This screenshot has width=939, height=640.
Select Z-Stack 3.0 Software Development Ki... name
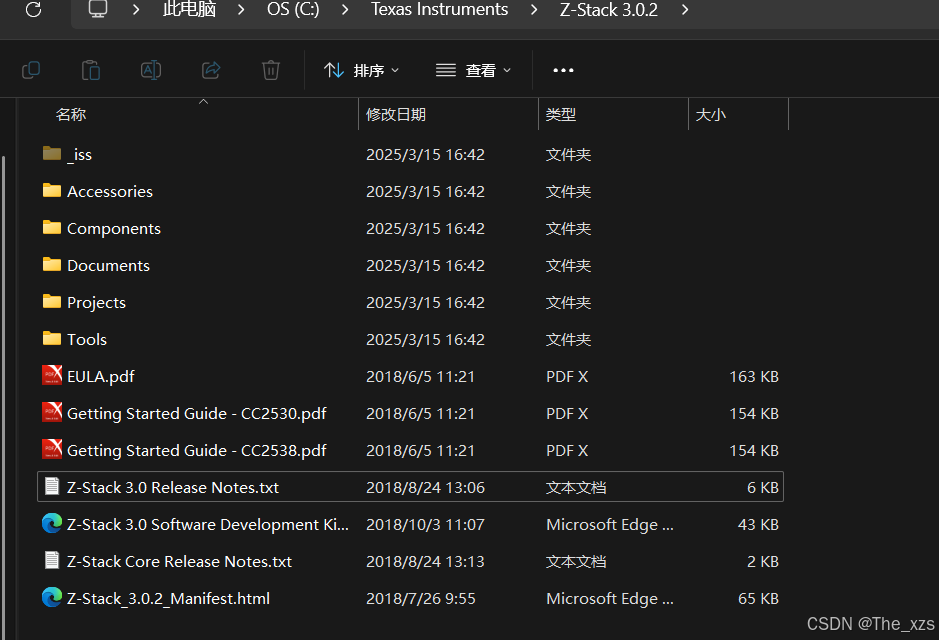[x=208, y=524]
